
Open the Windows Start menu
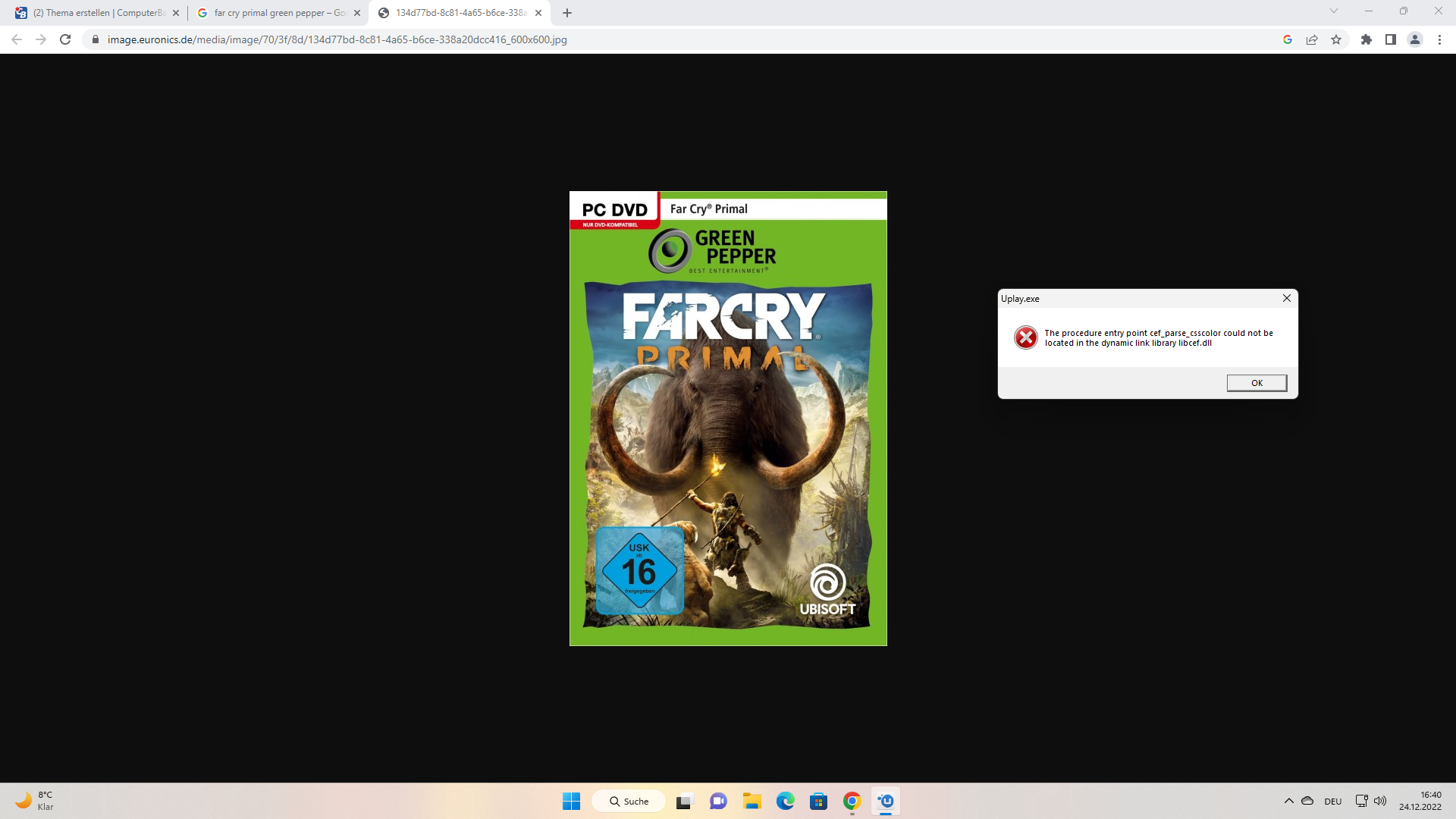571,801
